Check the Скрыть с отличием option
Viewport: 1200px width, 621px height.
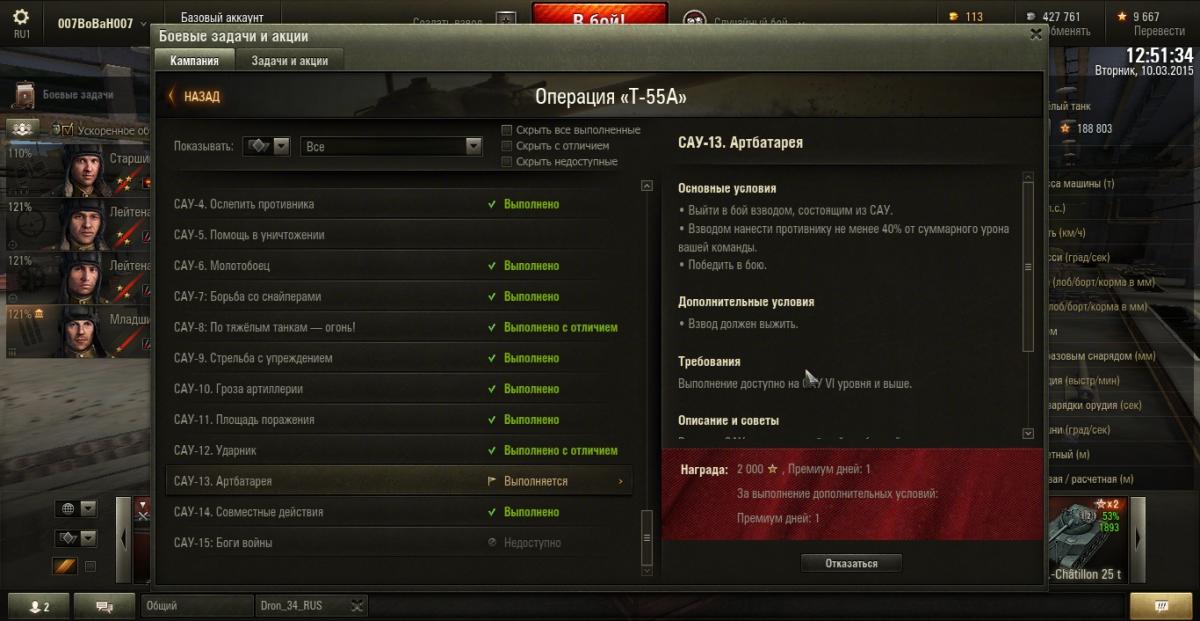[x=507, y=146]
